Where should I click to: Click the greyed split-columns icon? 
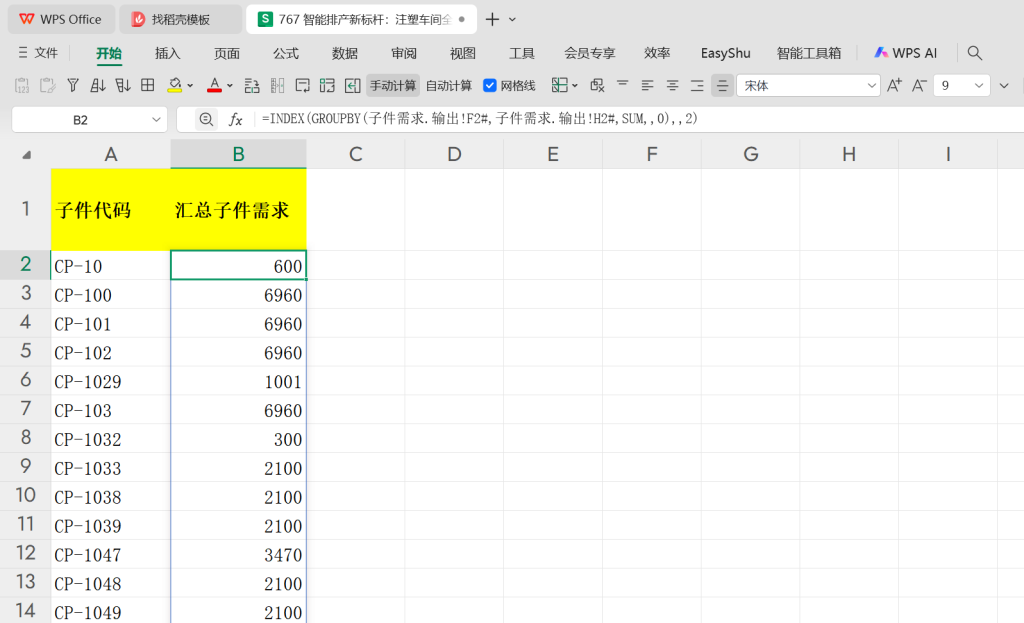pyautogui.click(x=278, y=86)
